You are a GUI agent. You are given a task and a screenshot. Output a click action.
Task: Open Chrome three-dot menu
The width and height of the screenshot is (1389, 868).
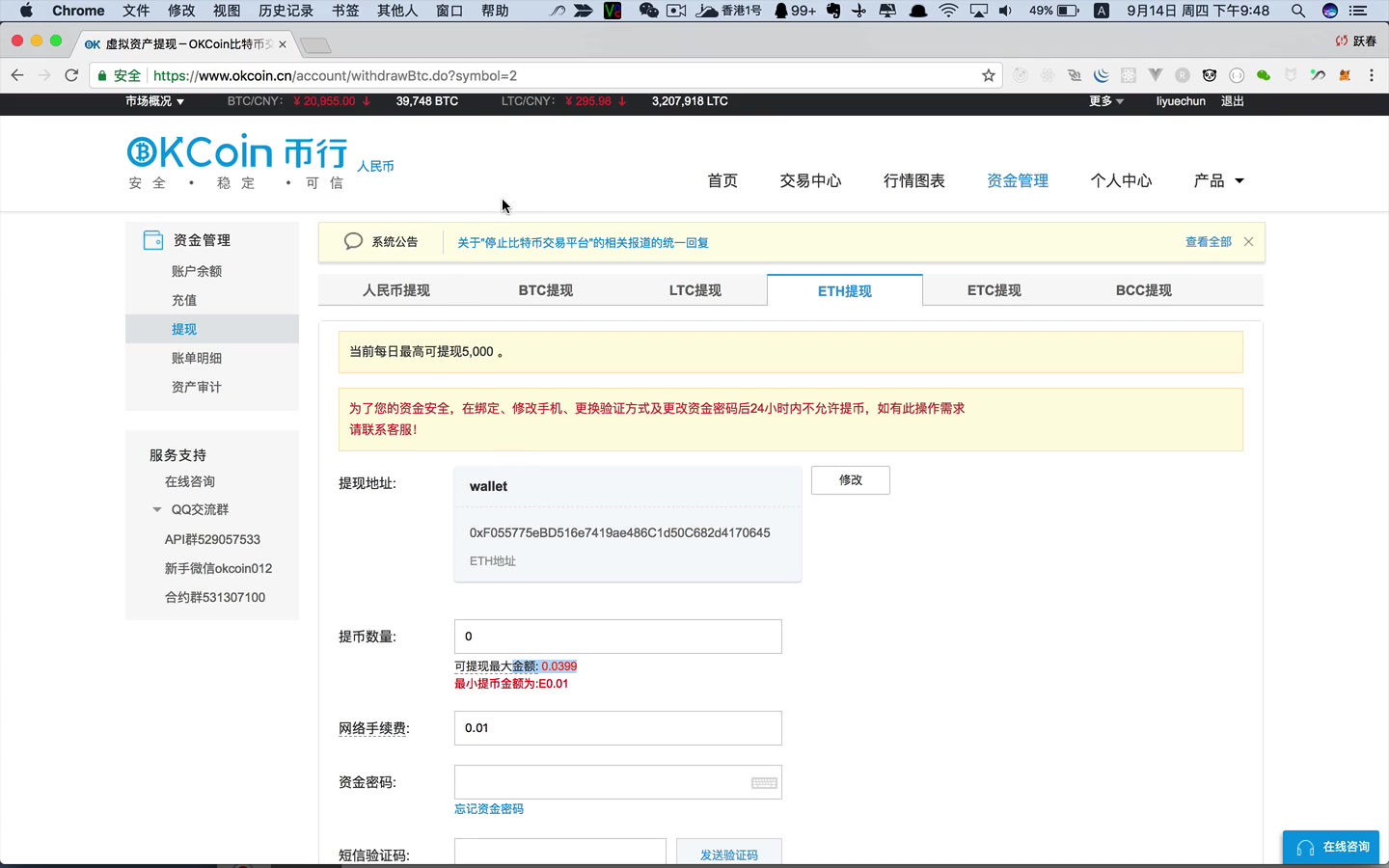point(1372,75)
